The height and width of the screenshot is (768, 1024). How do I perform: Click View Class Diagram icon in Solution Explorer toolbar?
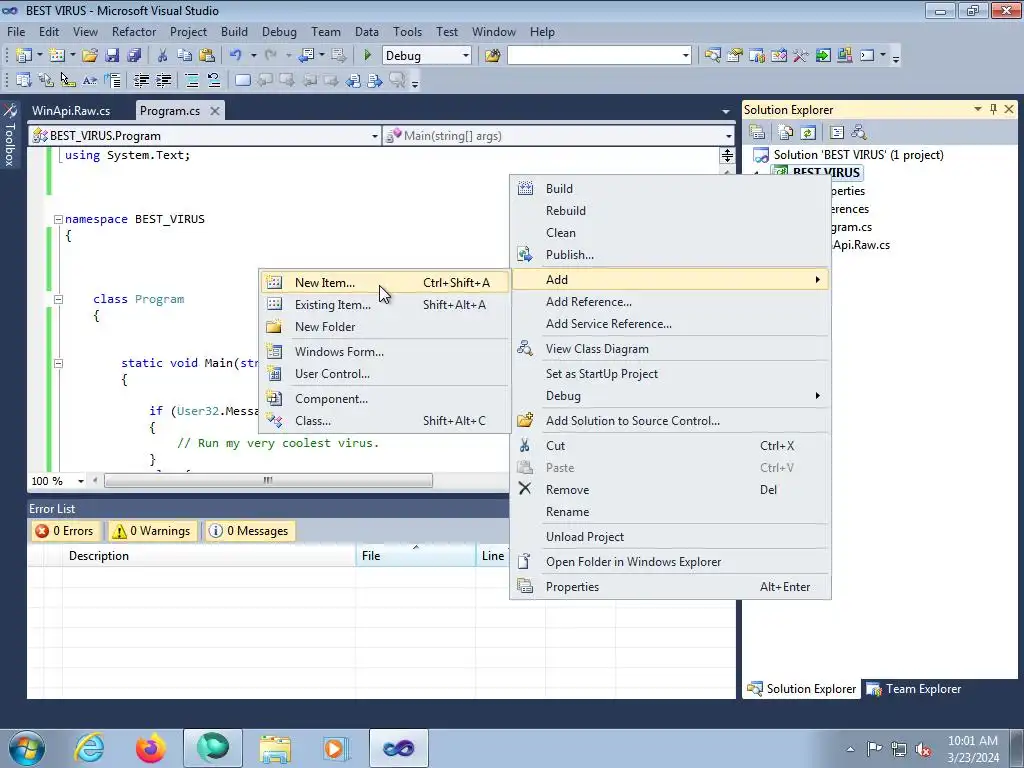click(x=859, y=132)
